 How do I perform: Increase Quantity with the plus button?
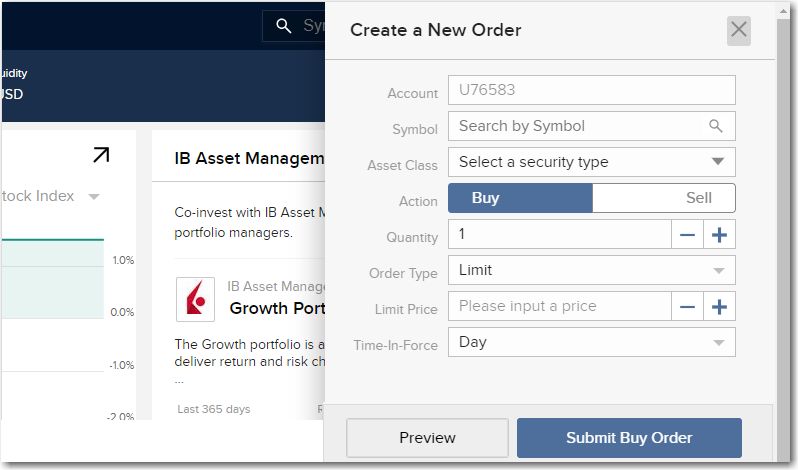(x=719, y=235)
